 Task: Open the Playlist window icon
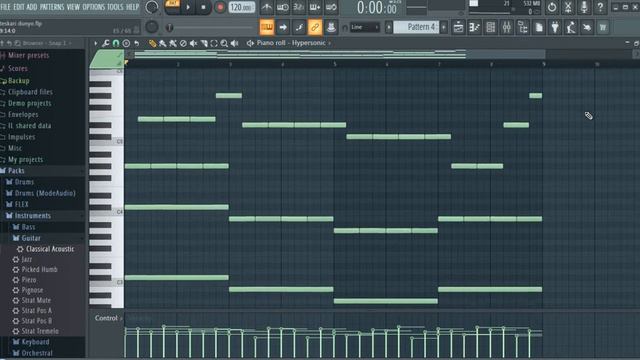[x=458, y=27]
